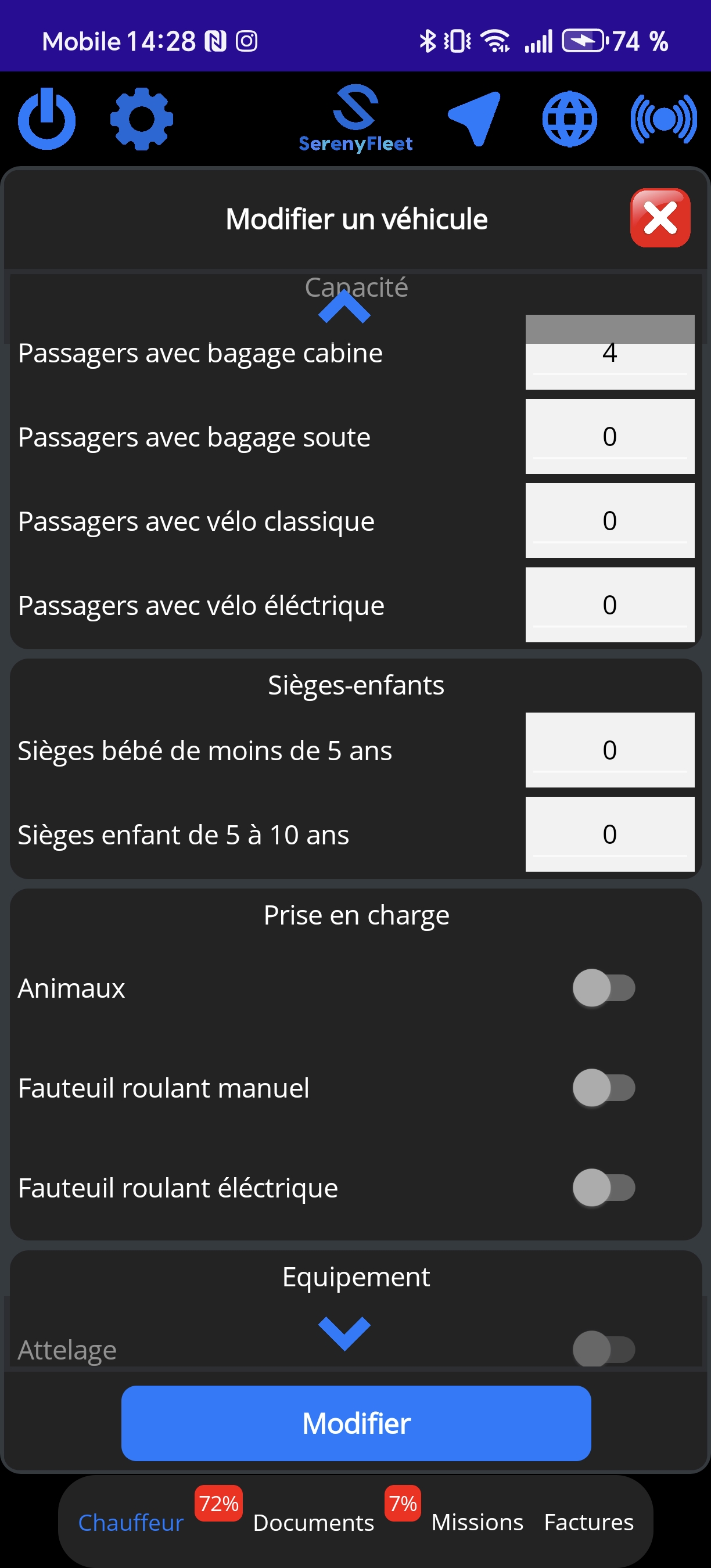Turn on Fauteuil roulant manuel switch

(x=604, y=1088)
